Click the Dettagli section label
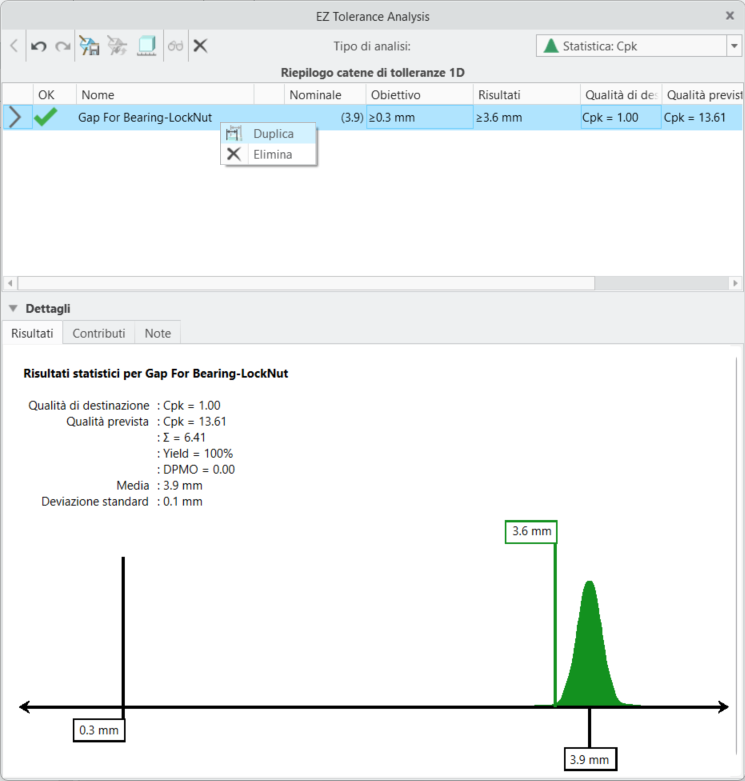 [48, 308]
